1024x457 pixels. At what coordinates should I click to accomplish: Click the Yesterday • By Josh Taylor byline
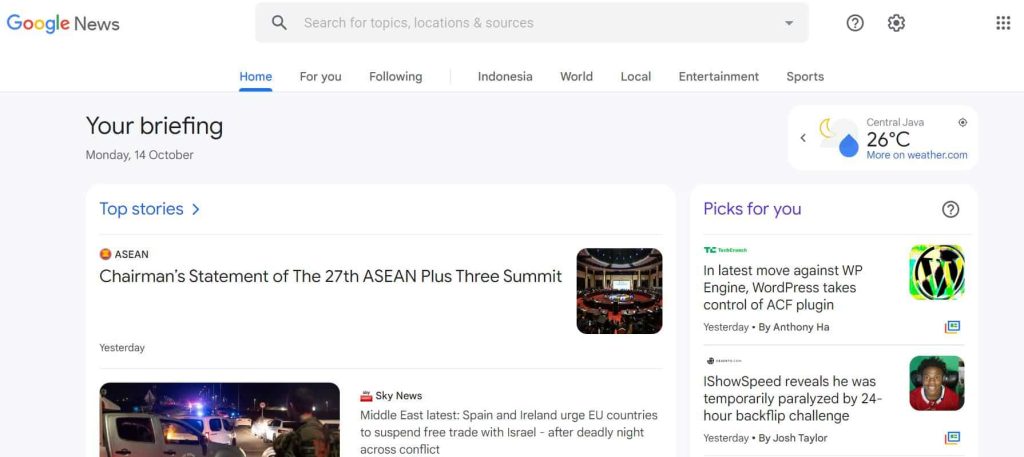(x=765, y=438)
